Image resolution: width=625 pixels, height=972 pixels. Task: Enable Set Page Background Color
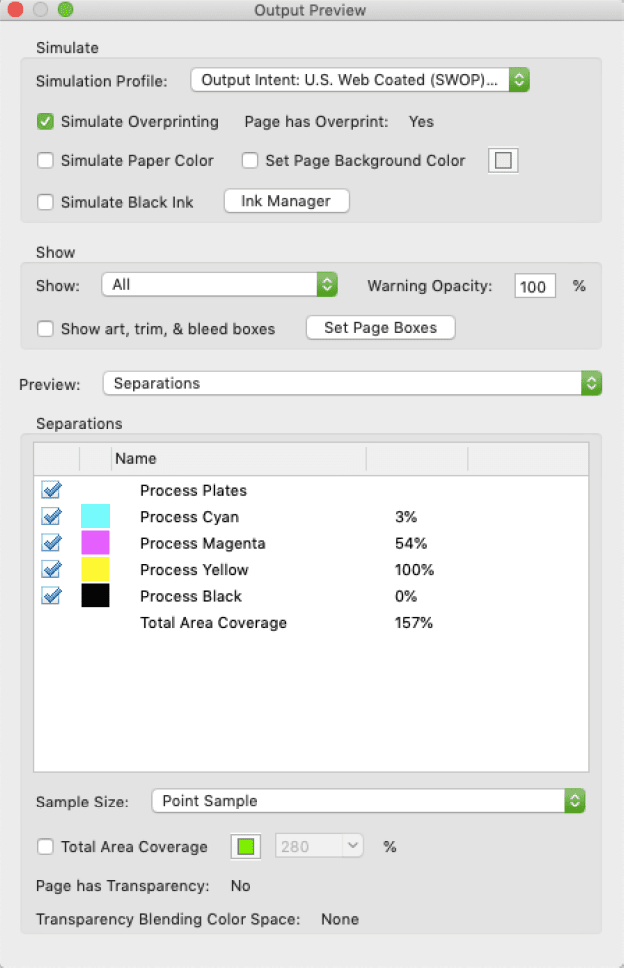tap(249, 160)
